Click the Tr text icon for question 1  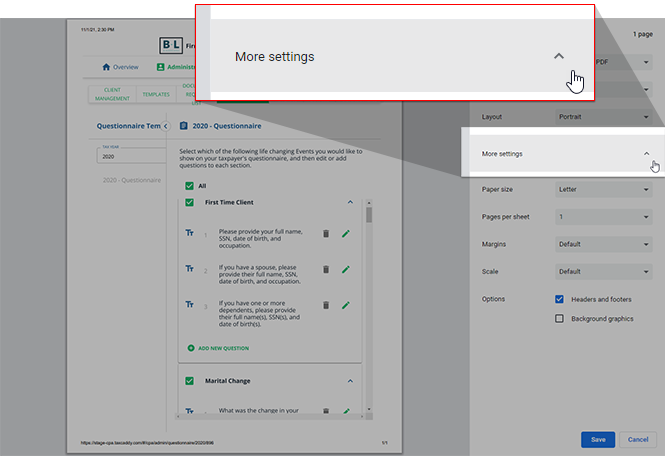[189, 233]
